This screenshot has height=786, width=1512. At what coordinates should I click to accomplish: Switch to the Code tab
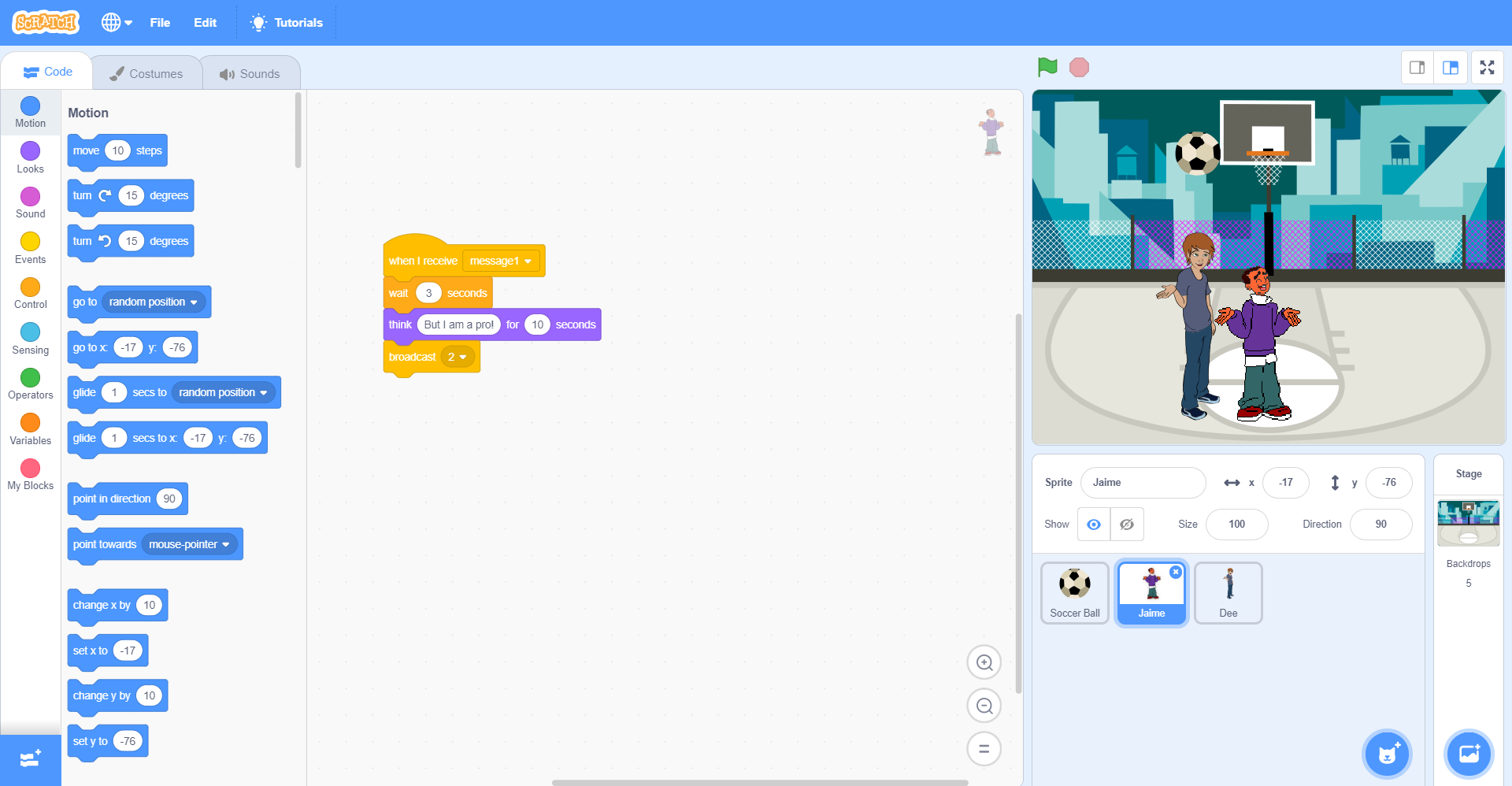coord(47,72)
